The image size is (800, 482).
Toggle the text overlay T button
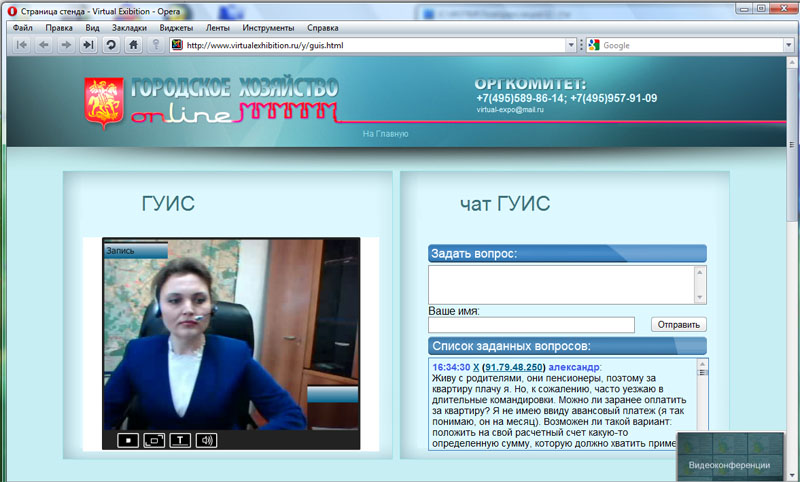[x=180, y=440]
